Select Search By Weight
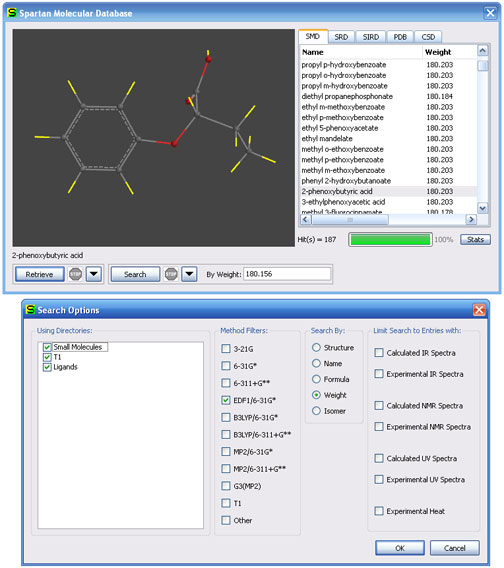This screenshot has width=504, height=568. click(x=316, y=395)
